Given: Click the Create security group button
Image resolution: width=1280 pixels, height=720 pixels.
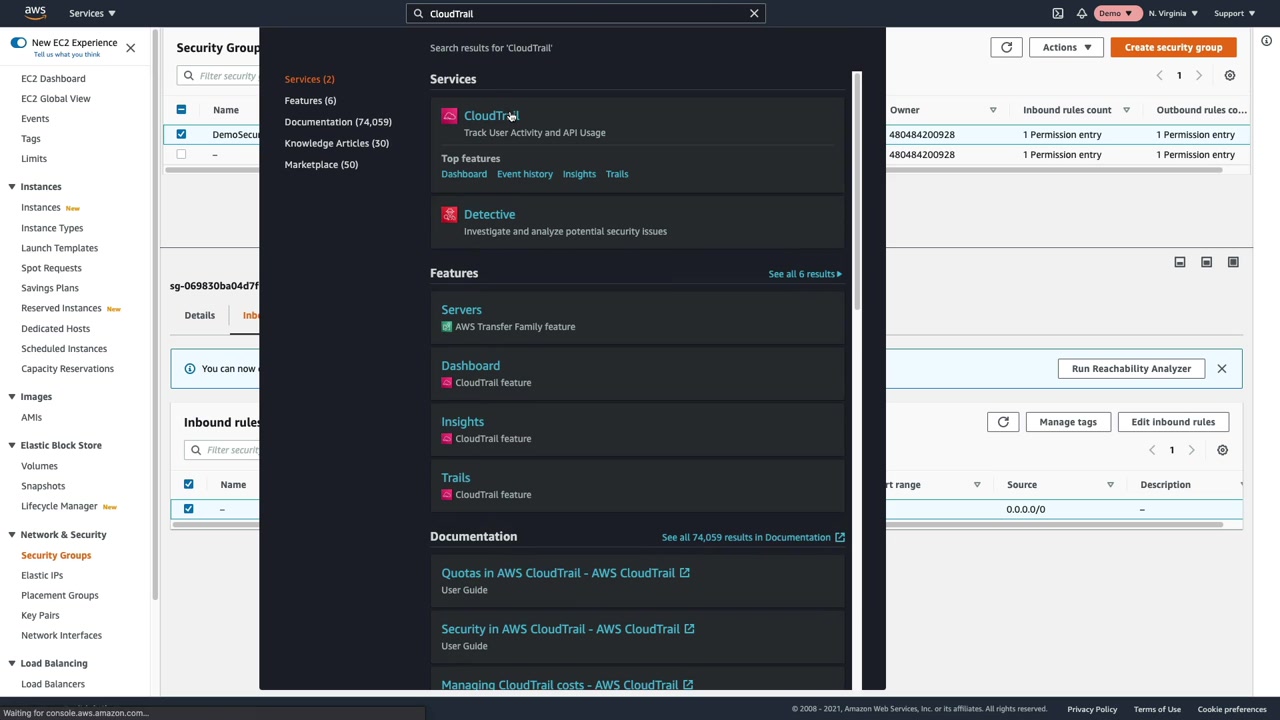Looking at the screenshot, I should point(1173,47).
